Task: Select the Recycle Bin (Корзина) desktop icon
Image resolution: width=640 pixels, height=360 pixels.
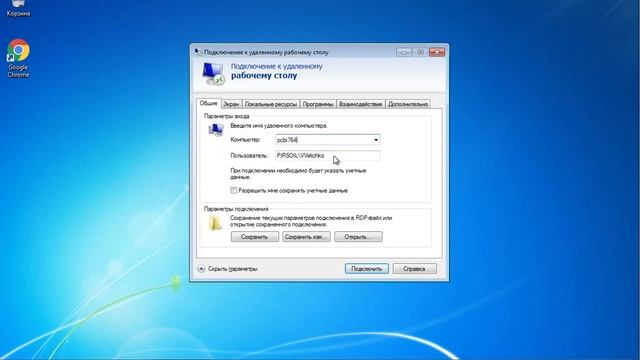Action: point(18,8)
